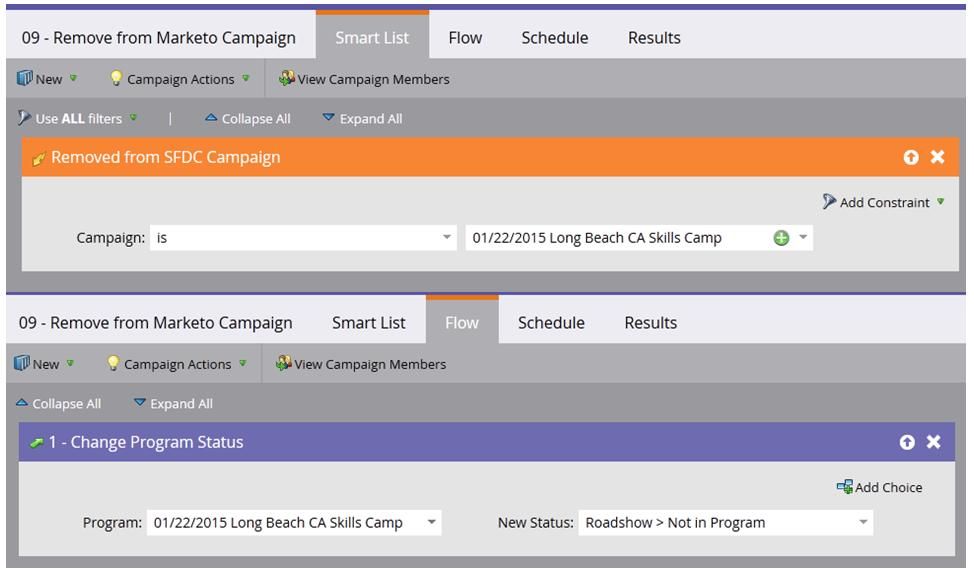Screen dimensions: 974x573
Task: Switch to Schedule tab in top panel
Action: 554,38
